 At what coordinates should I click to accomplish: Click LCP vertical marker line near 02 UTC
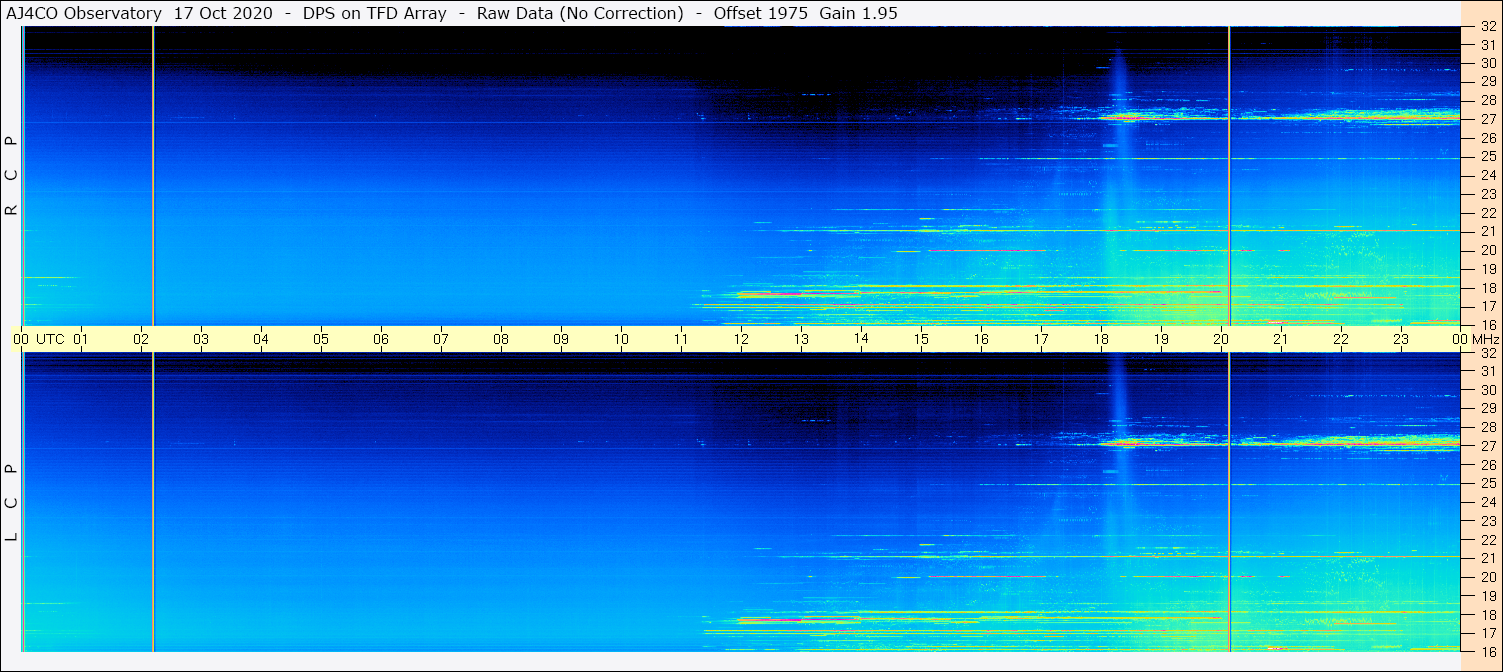click(153, 502)
